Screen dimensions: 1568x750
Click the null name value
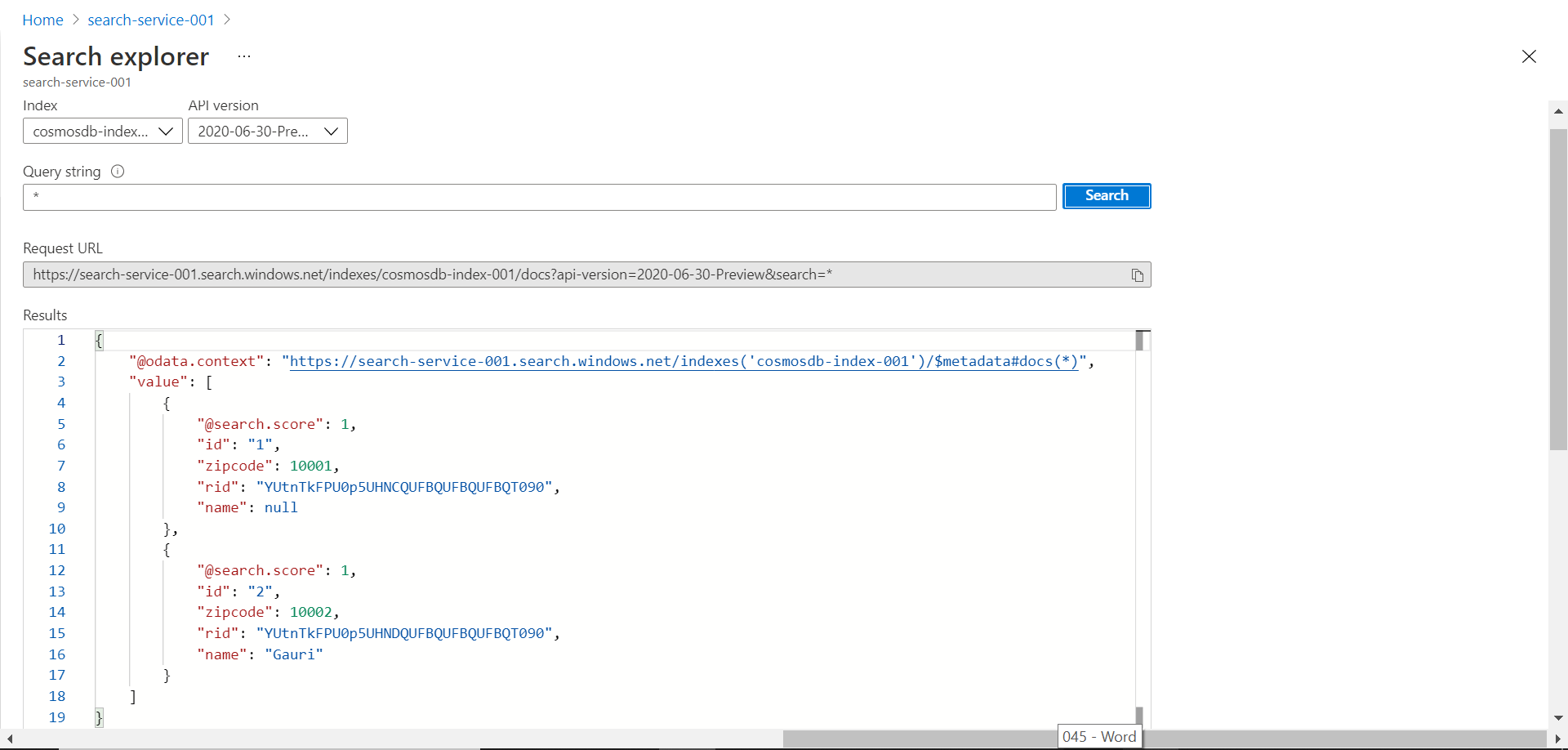pyautogui.click(x=281, y=507)
